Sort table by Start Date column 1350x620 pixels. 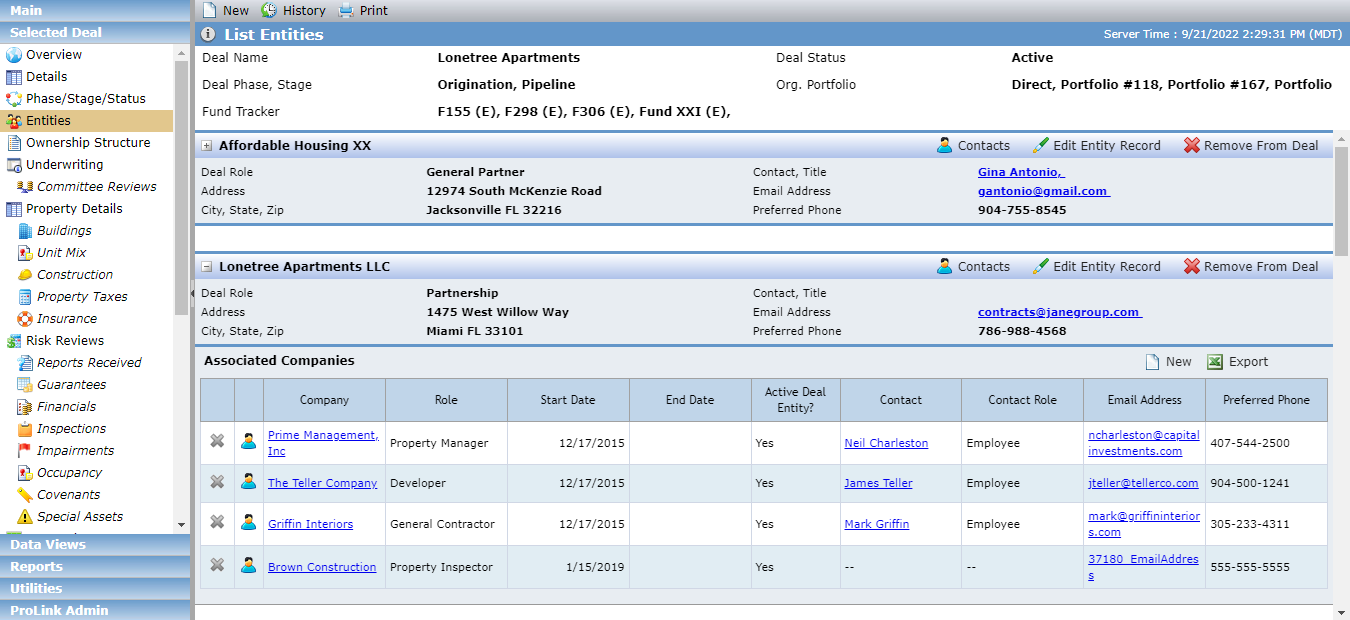coord(568,400)
